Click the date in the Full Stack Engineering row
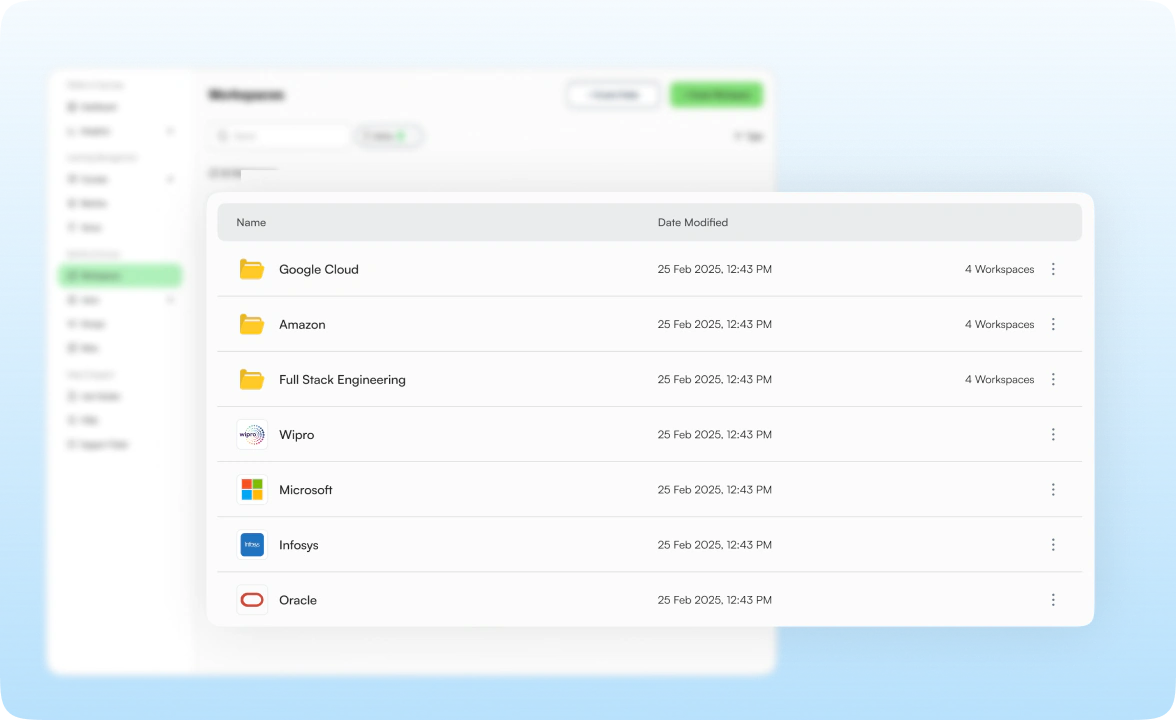The height and width of the screenshot is (720, 1176). coord(715,380)
